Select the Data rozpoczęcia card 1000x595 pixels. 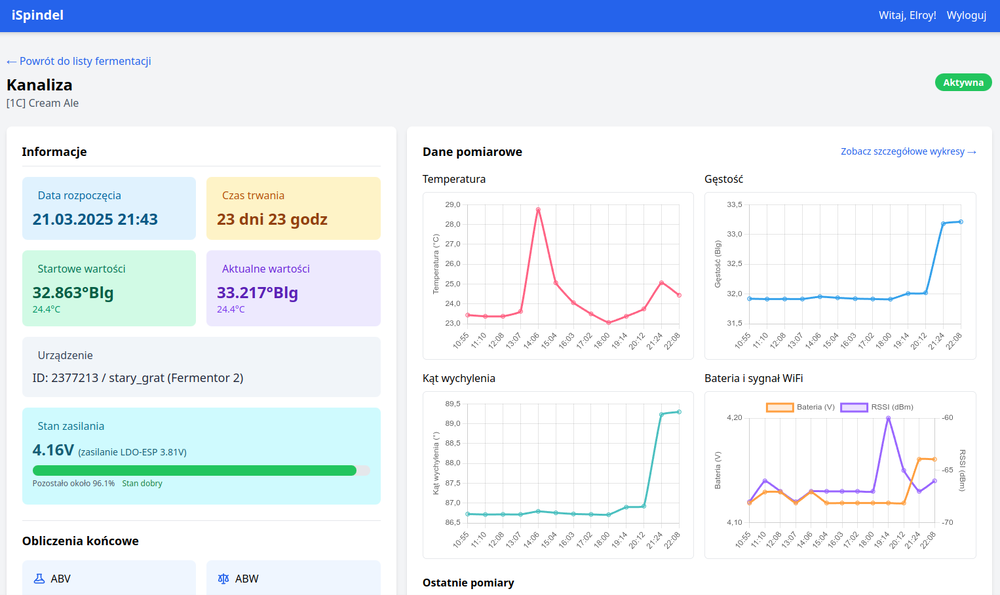point(109,208)
